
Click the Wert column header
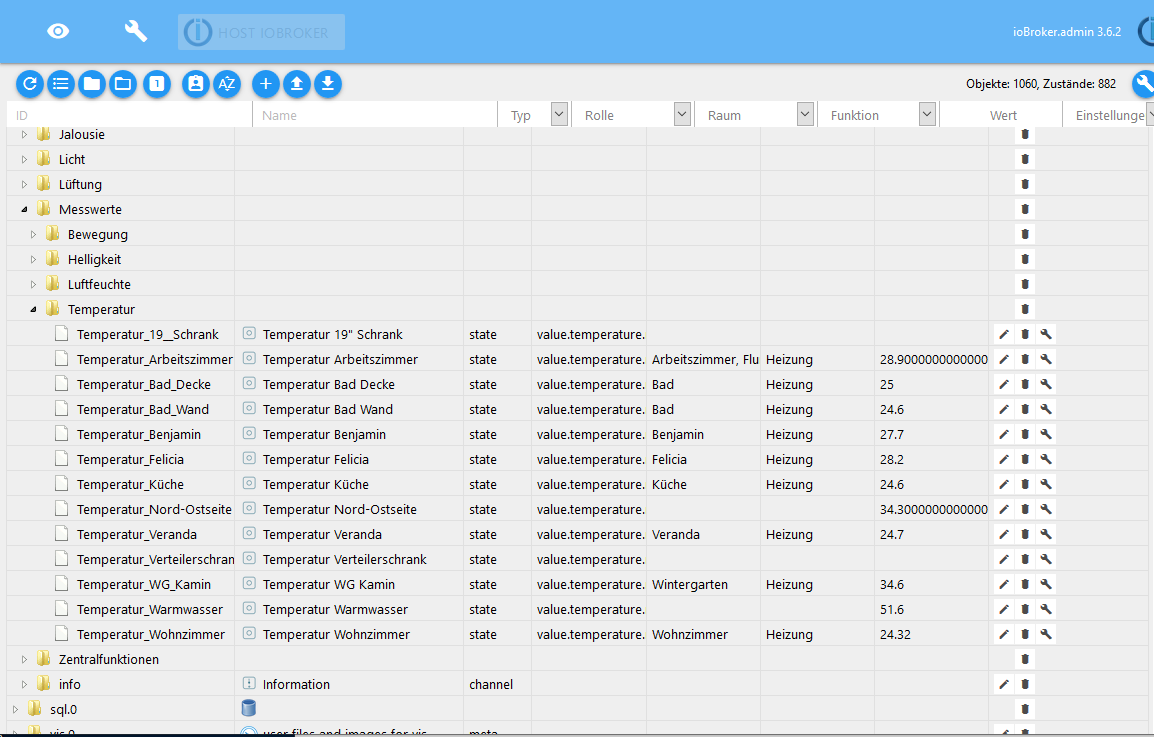tap(1002, 116)
